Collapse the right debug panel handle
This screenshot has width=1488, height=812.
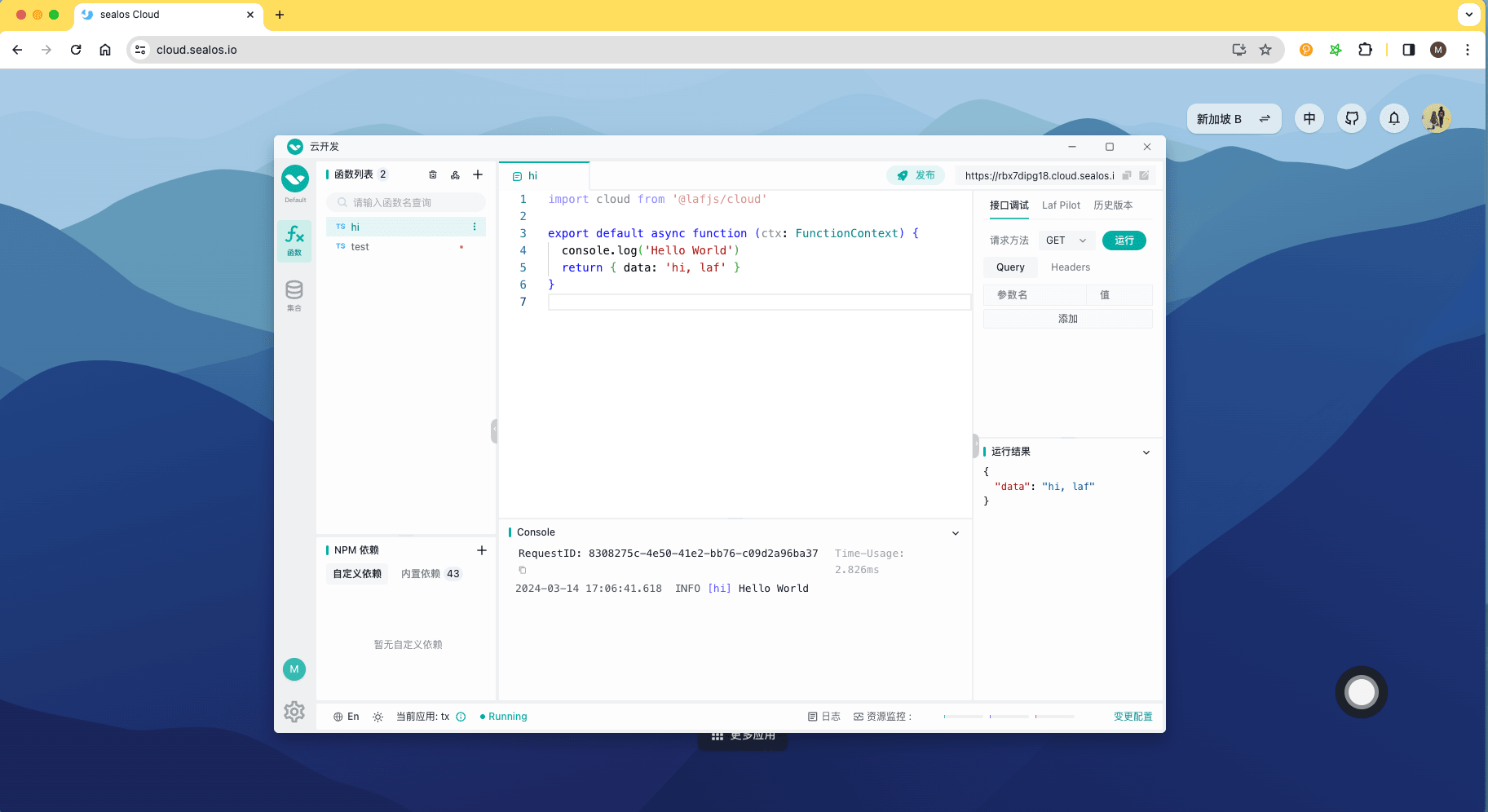pyautogui.click(x=976, y=445)
